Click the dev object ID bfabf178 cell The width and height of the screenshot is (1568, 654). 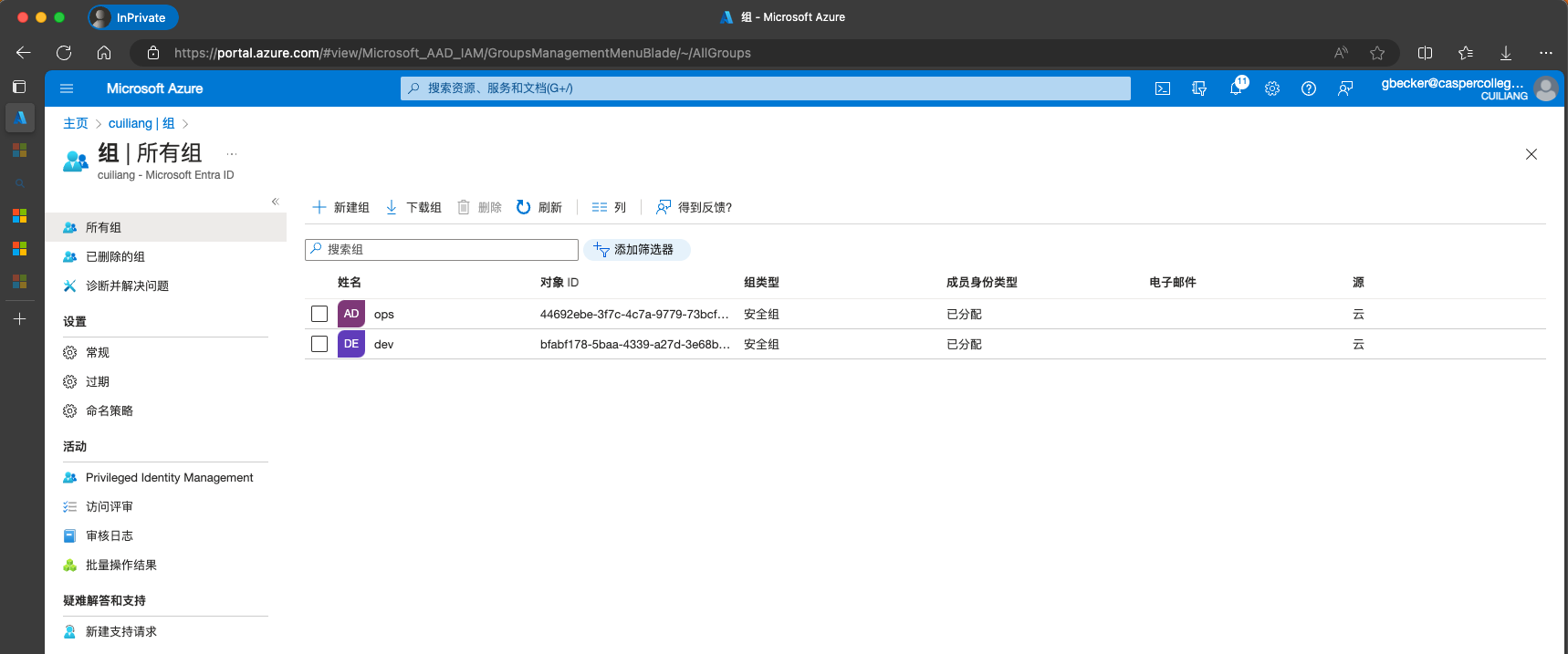[x=635, y=344]
